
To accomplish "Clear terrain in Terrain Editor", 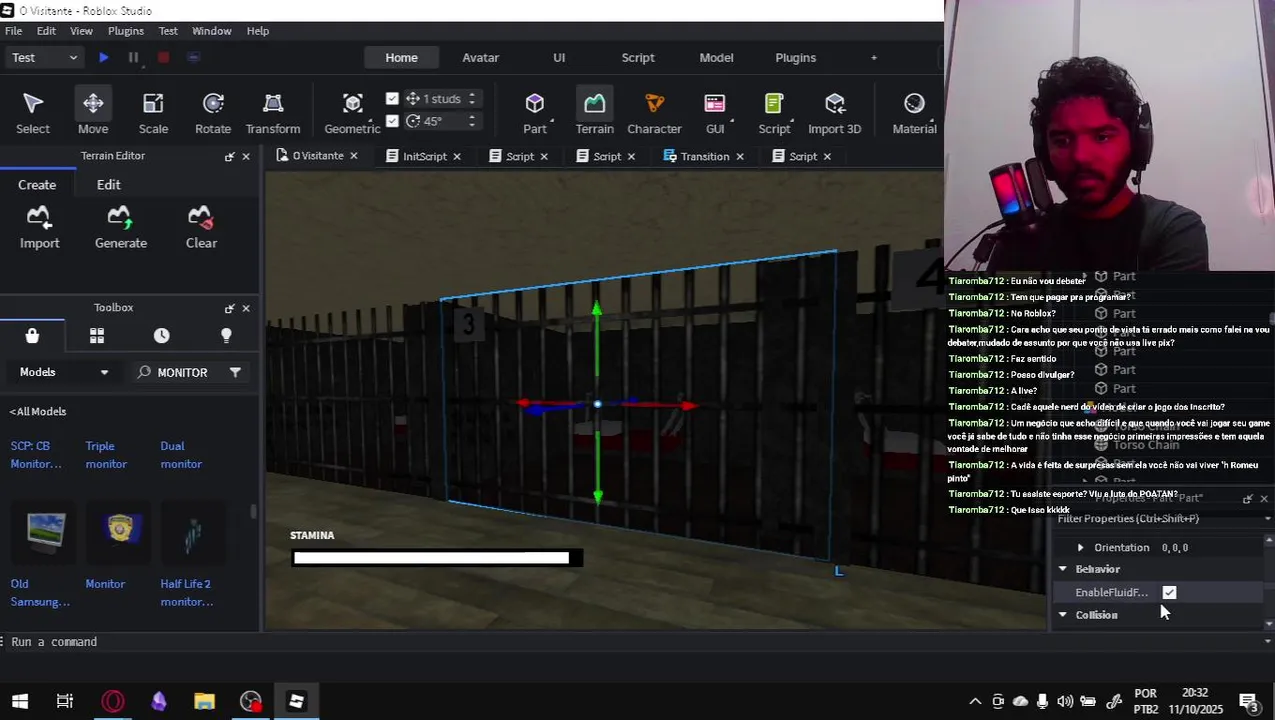I will 201,227.
